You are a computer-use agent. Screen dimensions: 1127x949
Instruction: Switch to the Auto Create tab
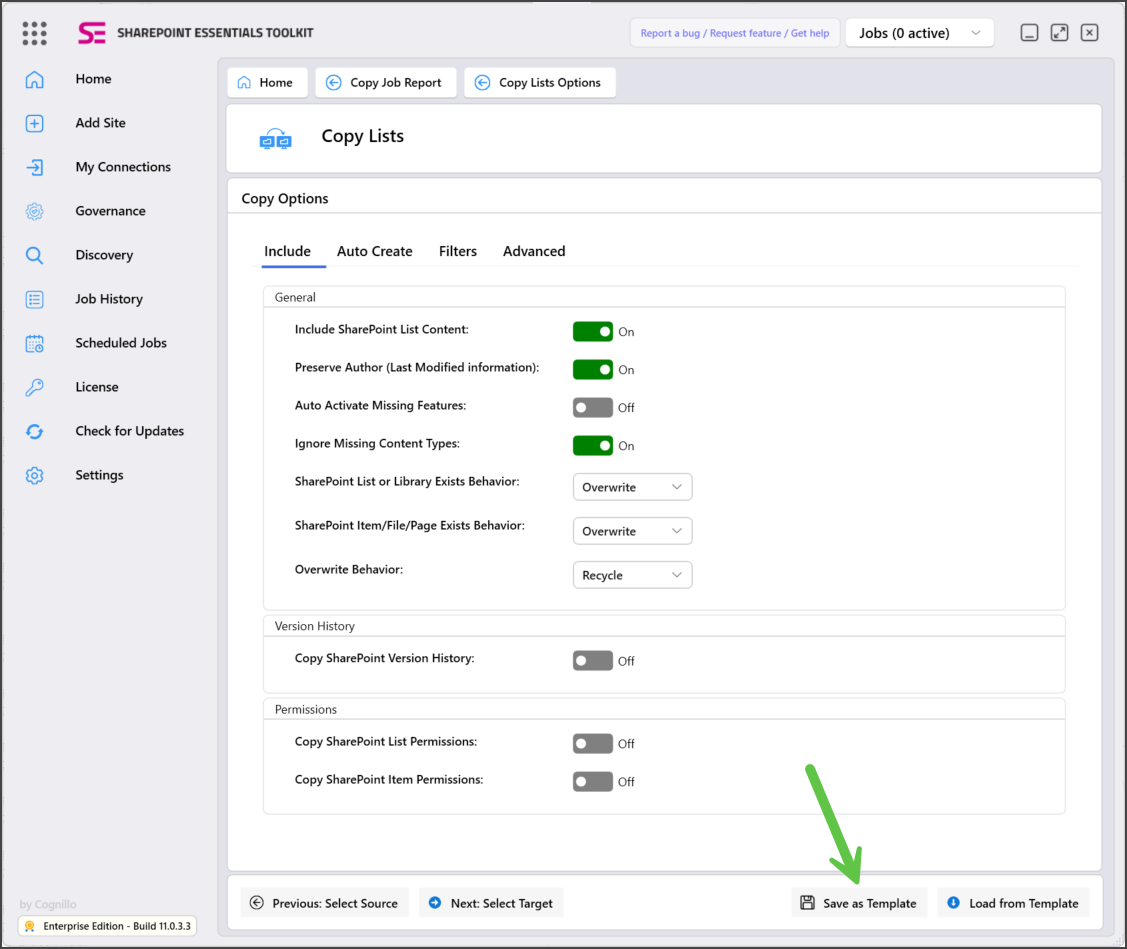tap(374, 251)
